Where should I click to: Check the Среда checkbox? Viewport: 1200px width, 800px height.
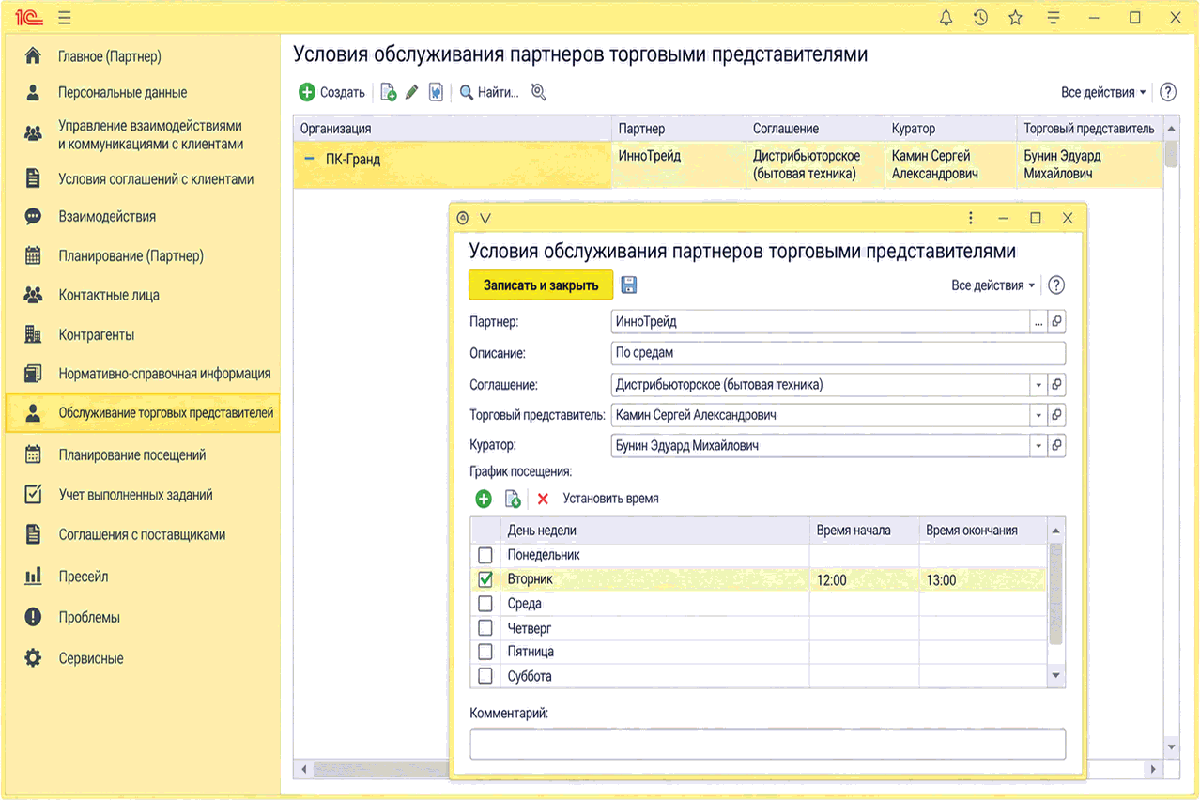(486, 603)
